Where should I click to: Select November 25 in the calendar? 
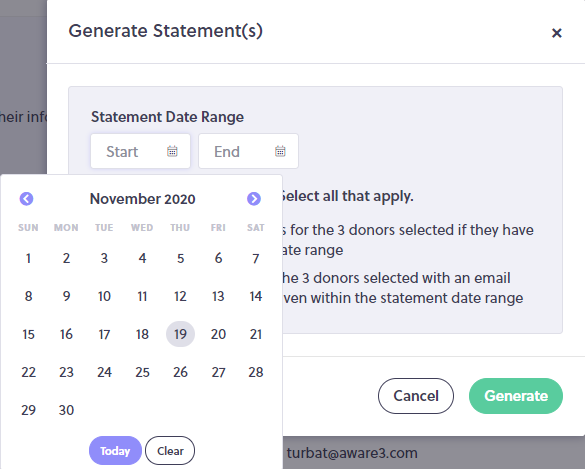coord(142,372)
